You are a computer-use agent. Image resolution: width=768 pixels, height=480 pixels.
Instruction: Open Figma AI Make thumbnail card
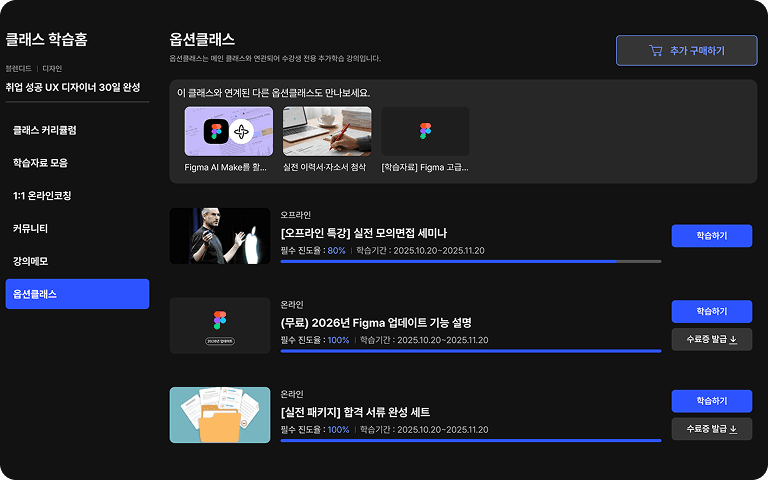pyautogui.click(x=229, y=131)
